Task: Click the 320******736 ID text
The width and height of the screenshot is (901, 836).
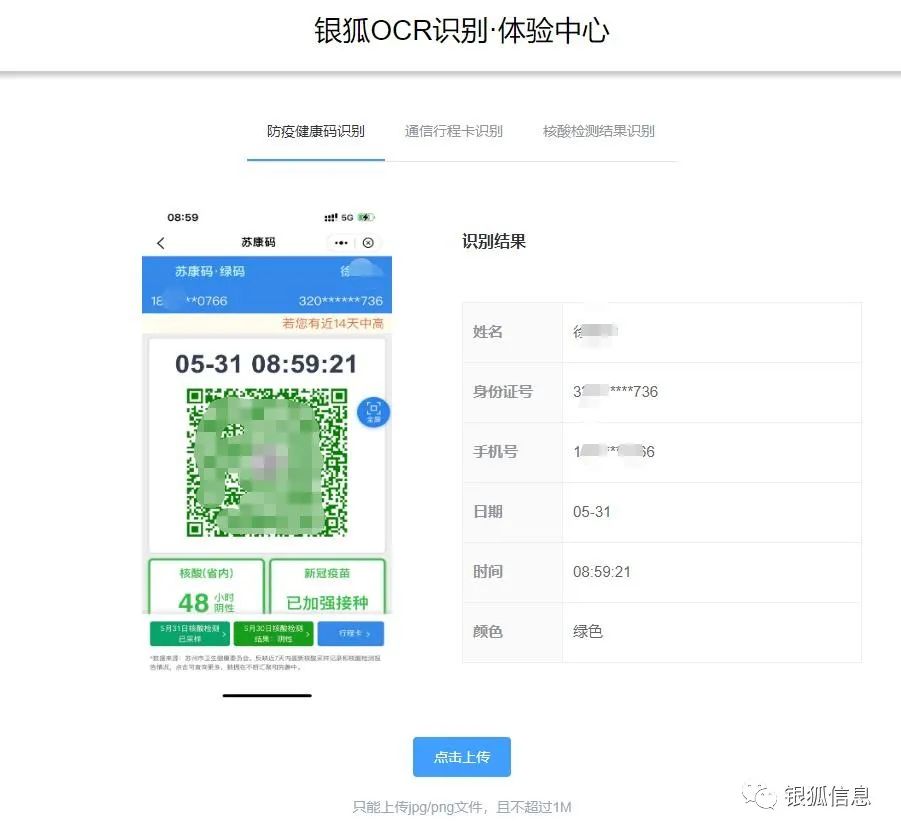Action: point(340,301)
